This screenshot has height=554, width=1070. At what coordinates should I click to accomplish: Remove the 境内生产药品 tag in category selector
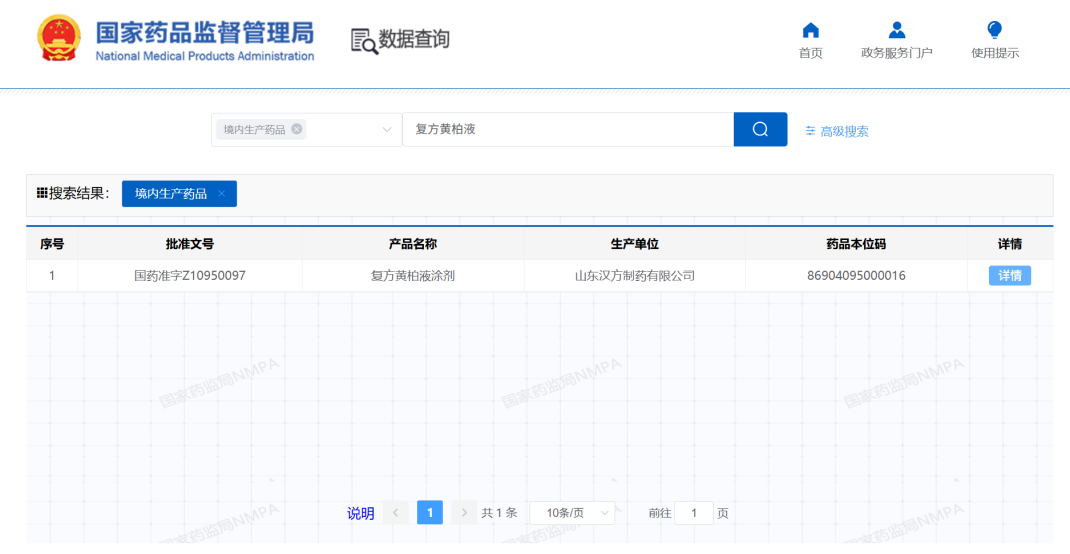[297, 129]
